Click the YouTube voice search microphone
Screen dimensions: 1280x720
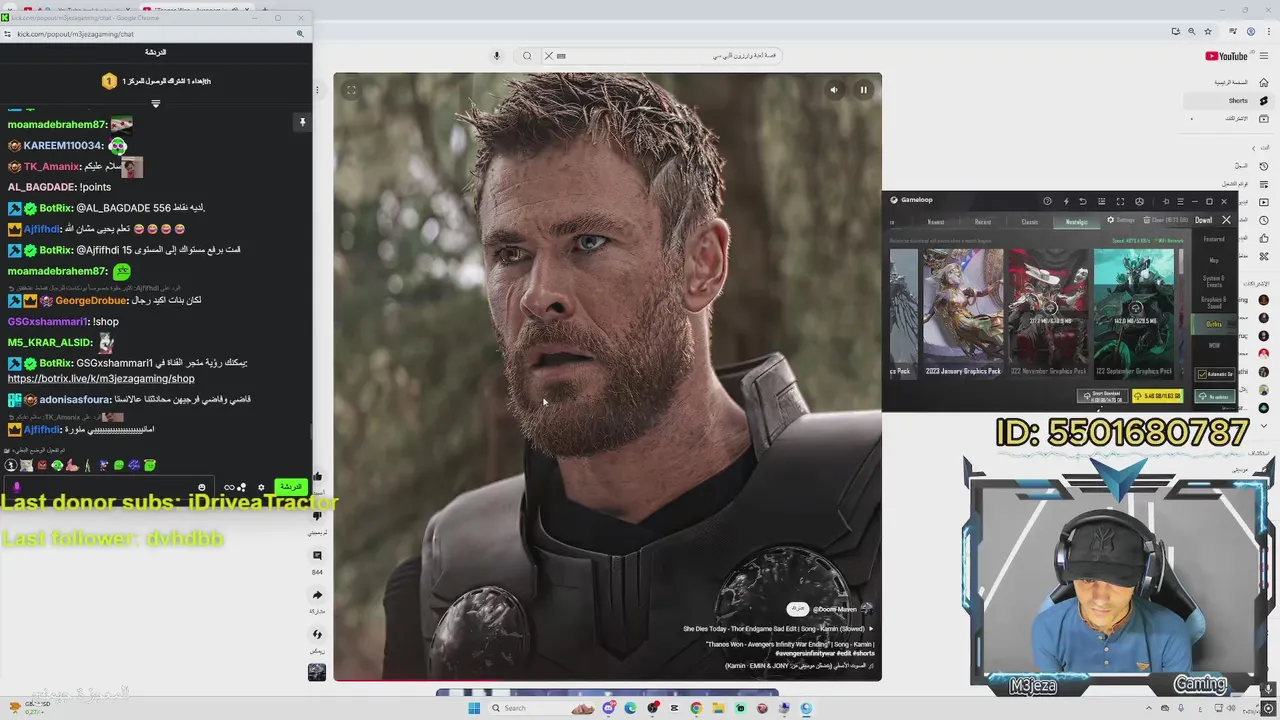click(x=497, y=56)
